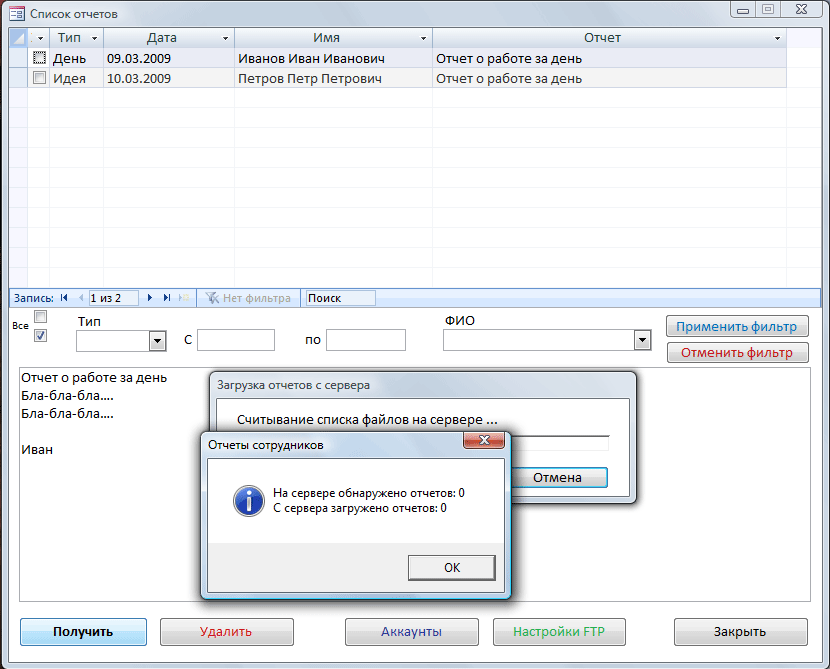Click the select-all corner of the datasheet
830x669 pixels.
click(x=18, y=38)
